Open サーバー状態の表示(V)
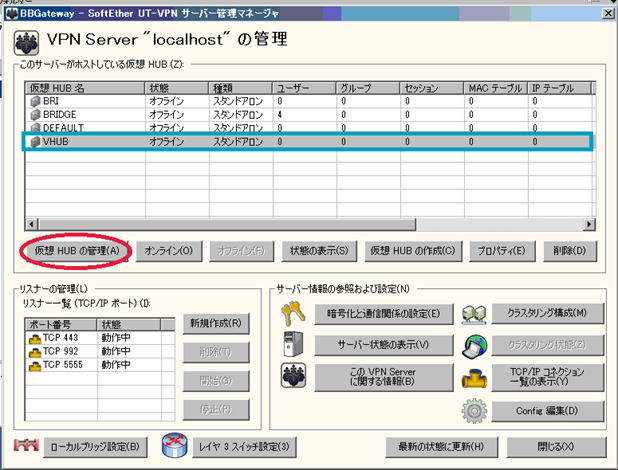618x470 pixels. pyautogui.click(x=384, y=345)
